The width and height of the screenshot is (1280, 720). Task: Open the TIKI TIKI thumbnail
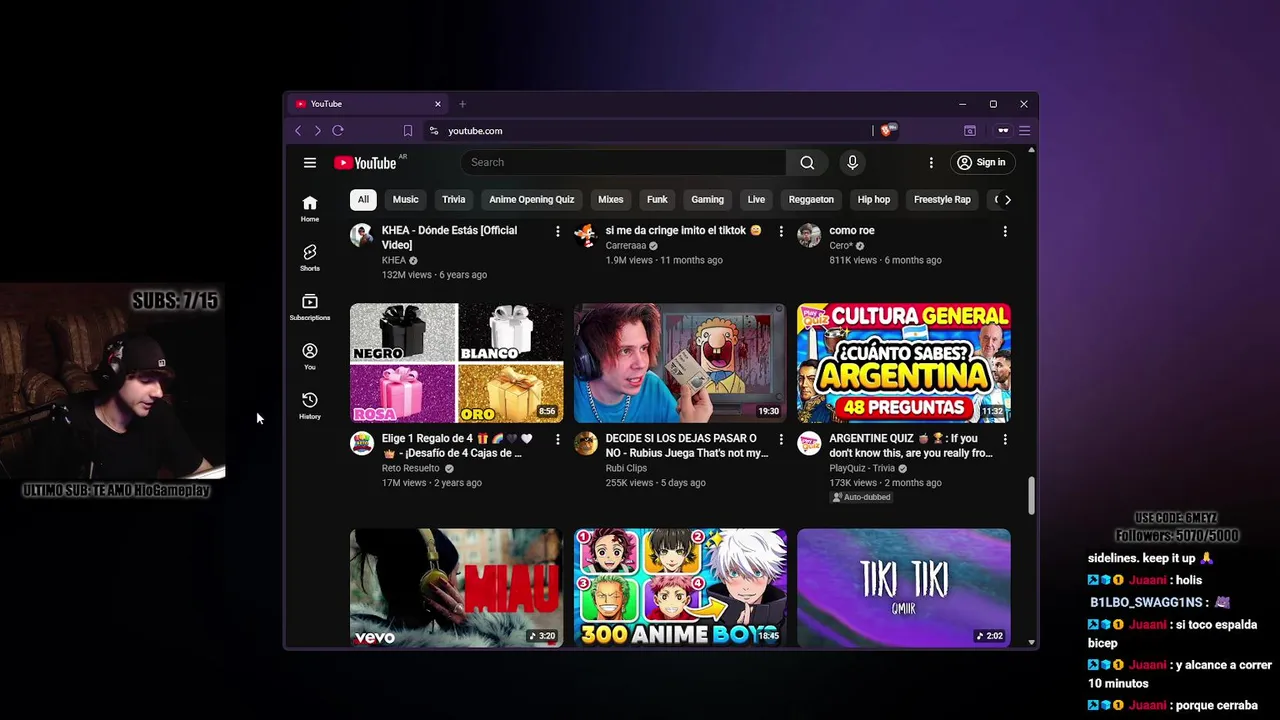pos(904,588)
